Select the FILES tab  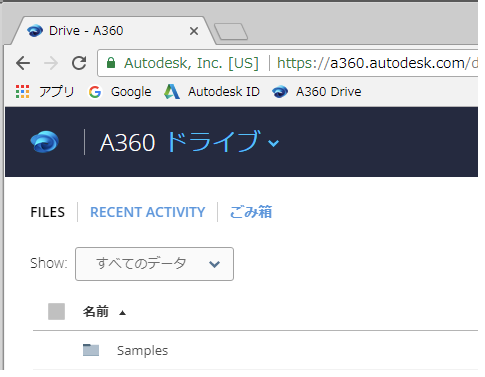[48, 212]
